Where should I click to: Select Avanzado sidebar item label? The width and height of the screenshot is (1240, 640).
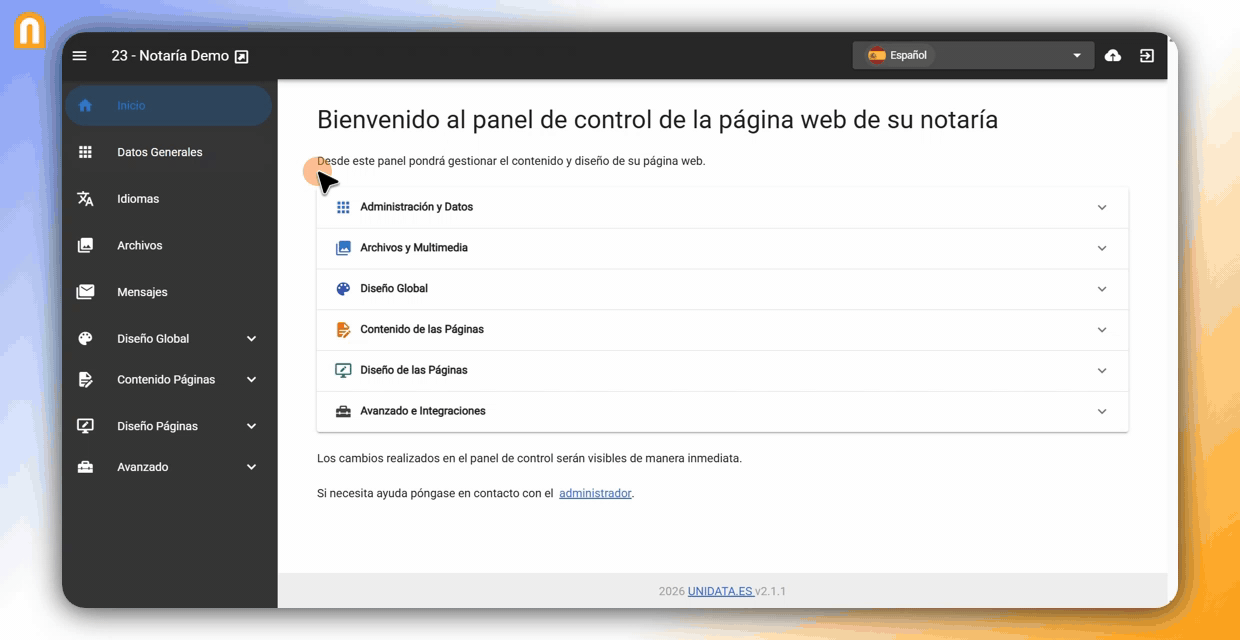pyautogui.click(x=143, y=467)
